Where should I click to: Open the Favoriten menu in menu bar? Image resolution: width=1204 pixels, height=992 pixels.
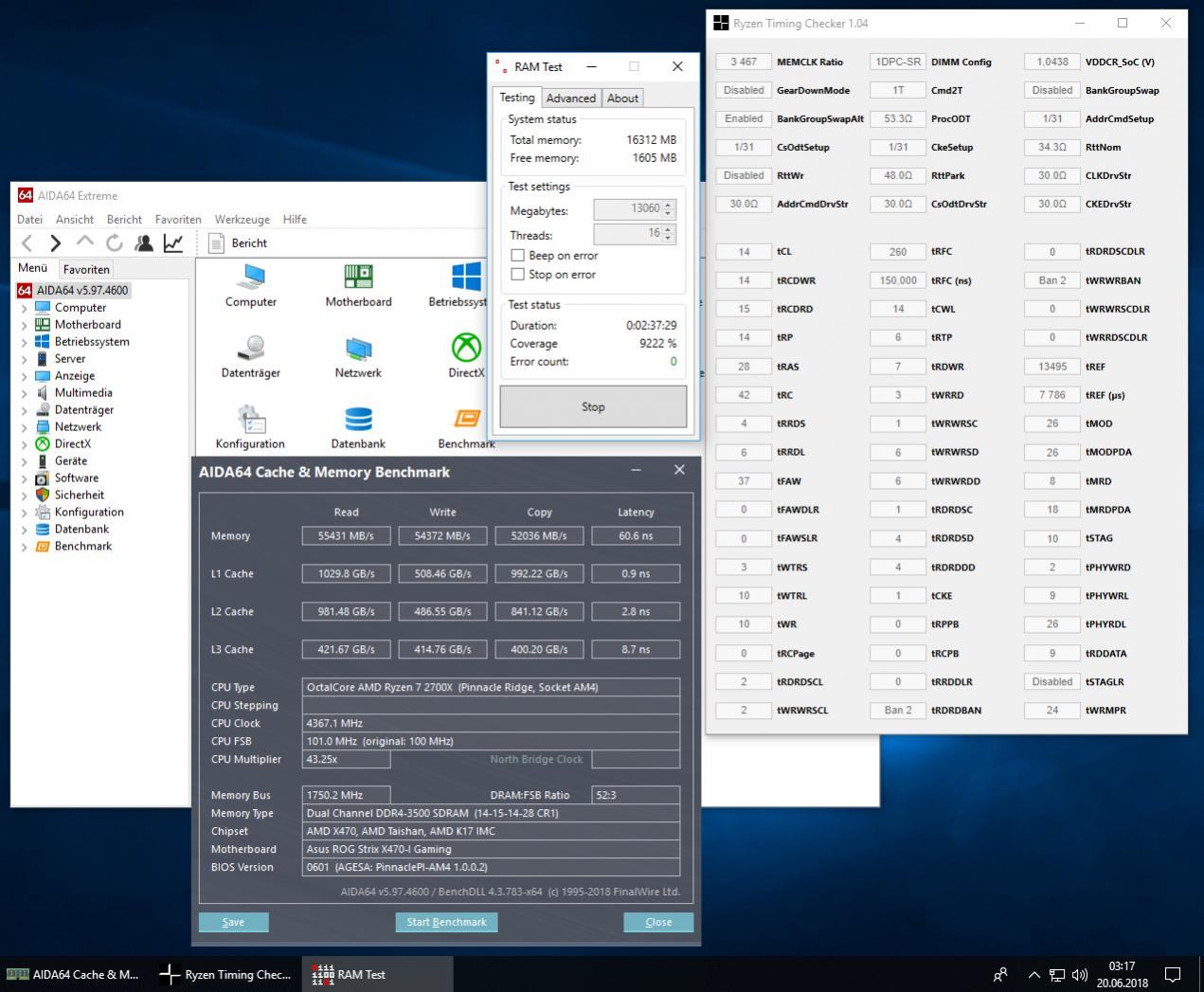click(x=178, y=219)
